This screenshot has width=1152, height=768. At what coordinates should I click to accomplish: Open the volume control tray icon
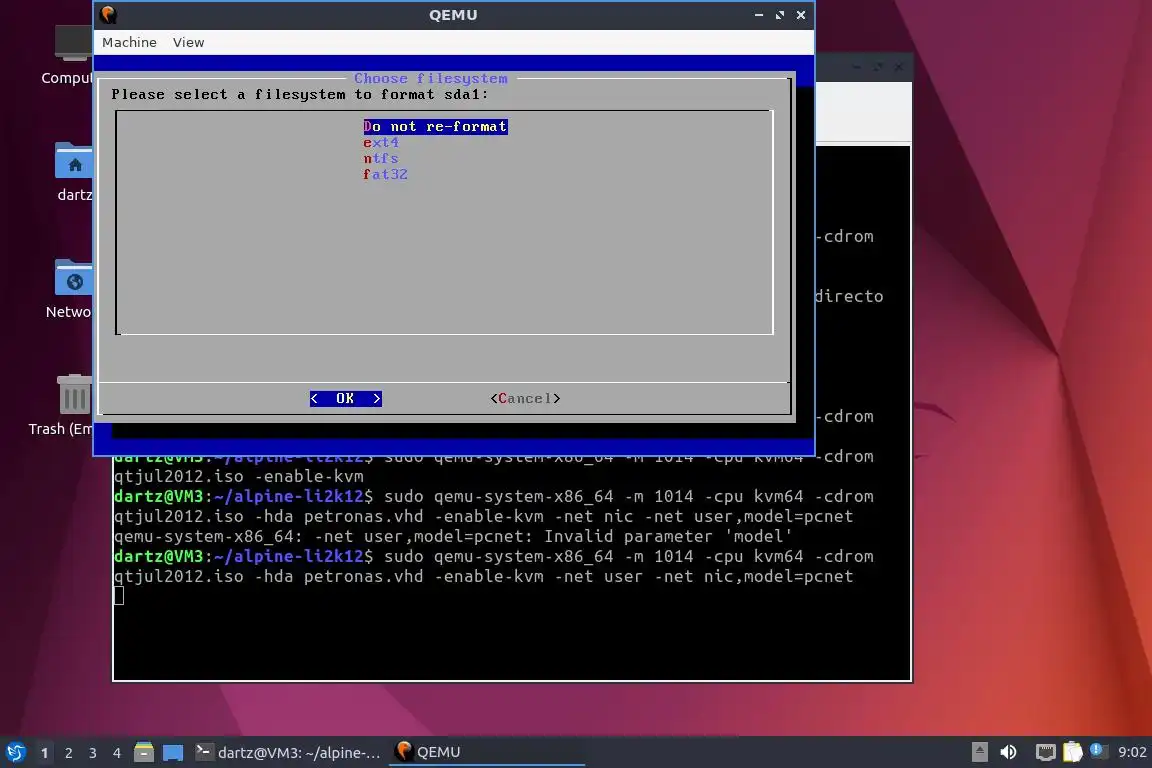pos(1009,752)
